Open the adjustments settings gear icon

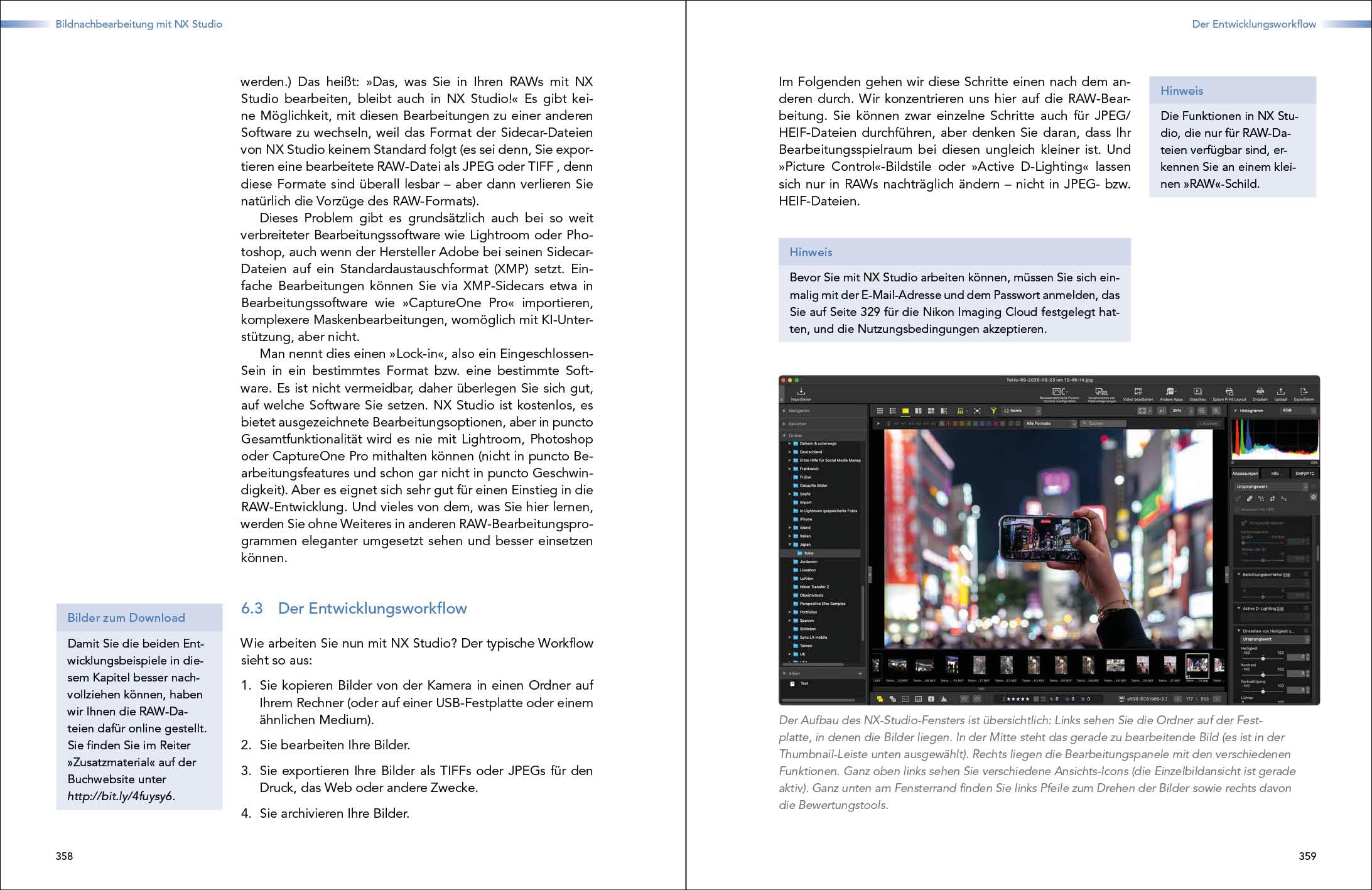1314,497
